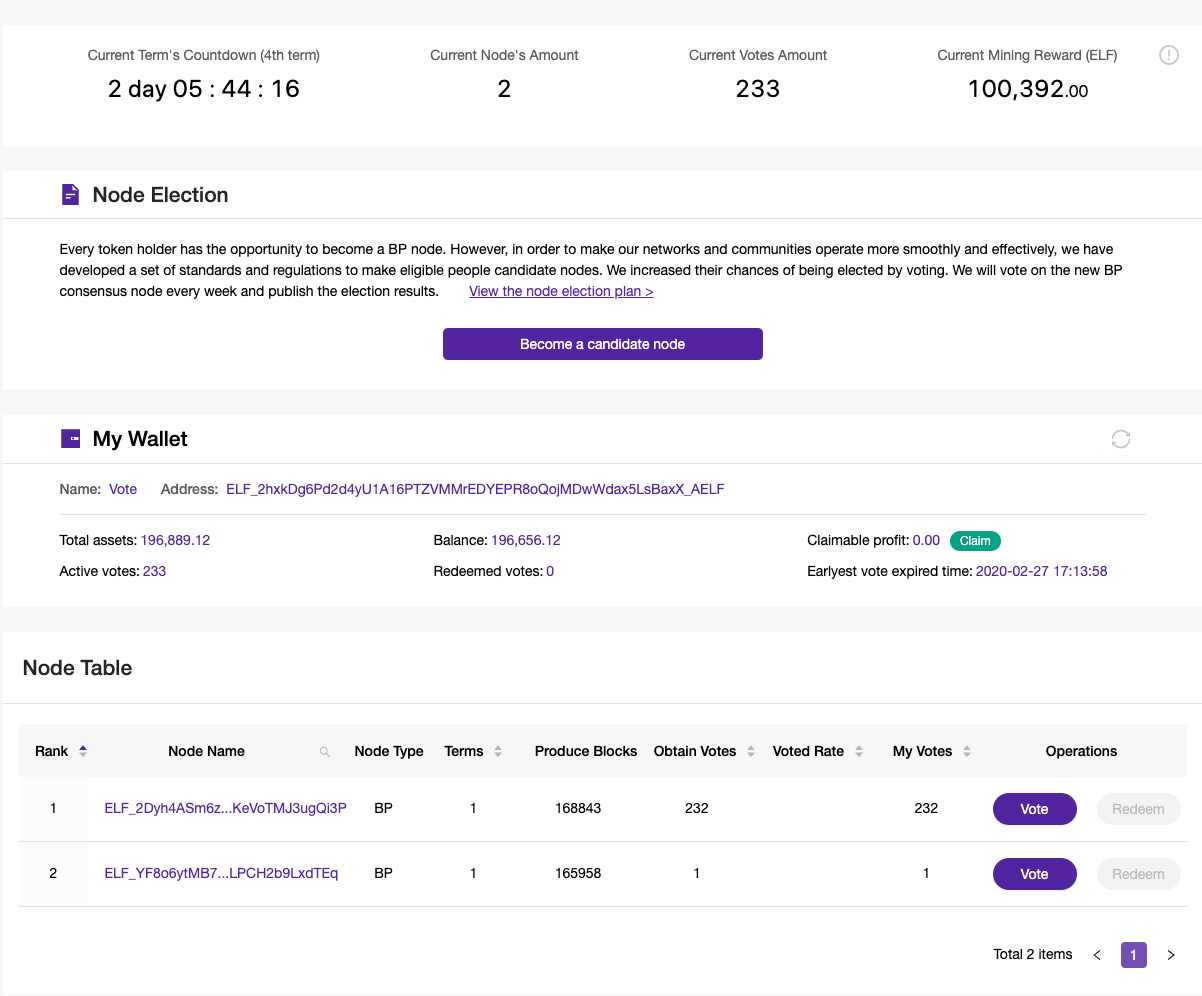Vote for node ELF_YF8o6ytMB7...LPCH2b9LxdTEq
Image resolution: width=1202 pixels, height=996 pixels.
point(1034,874)
